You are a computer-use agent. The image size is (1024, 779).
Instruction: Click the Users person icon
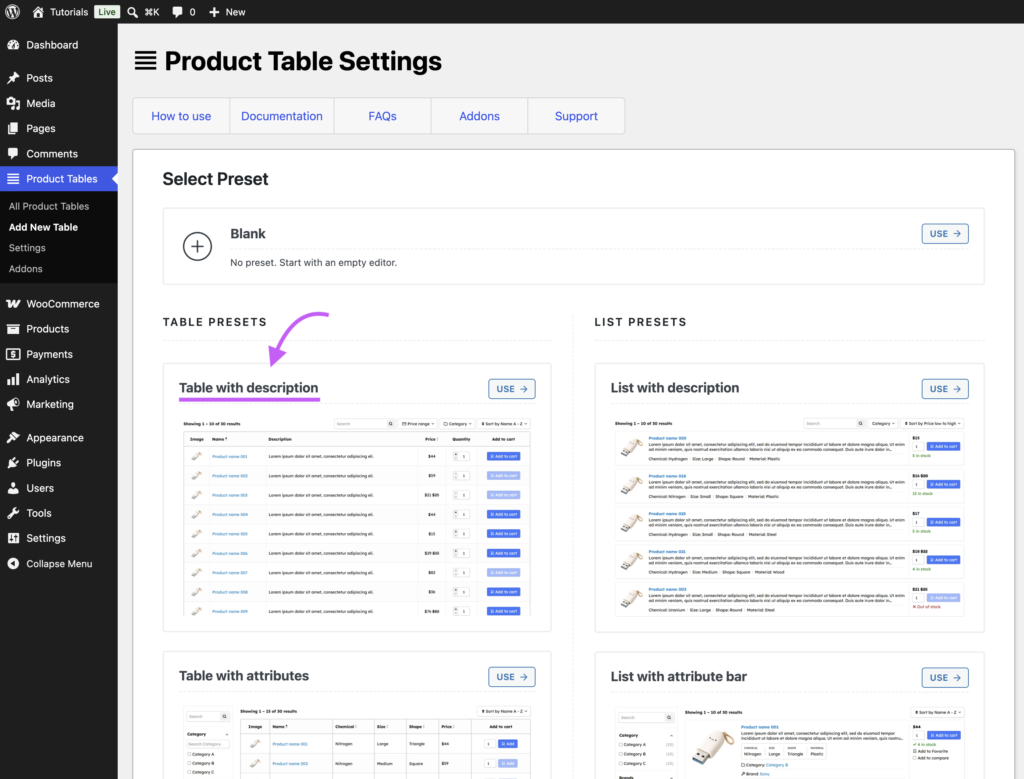click(x=13, y=488)
